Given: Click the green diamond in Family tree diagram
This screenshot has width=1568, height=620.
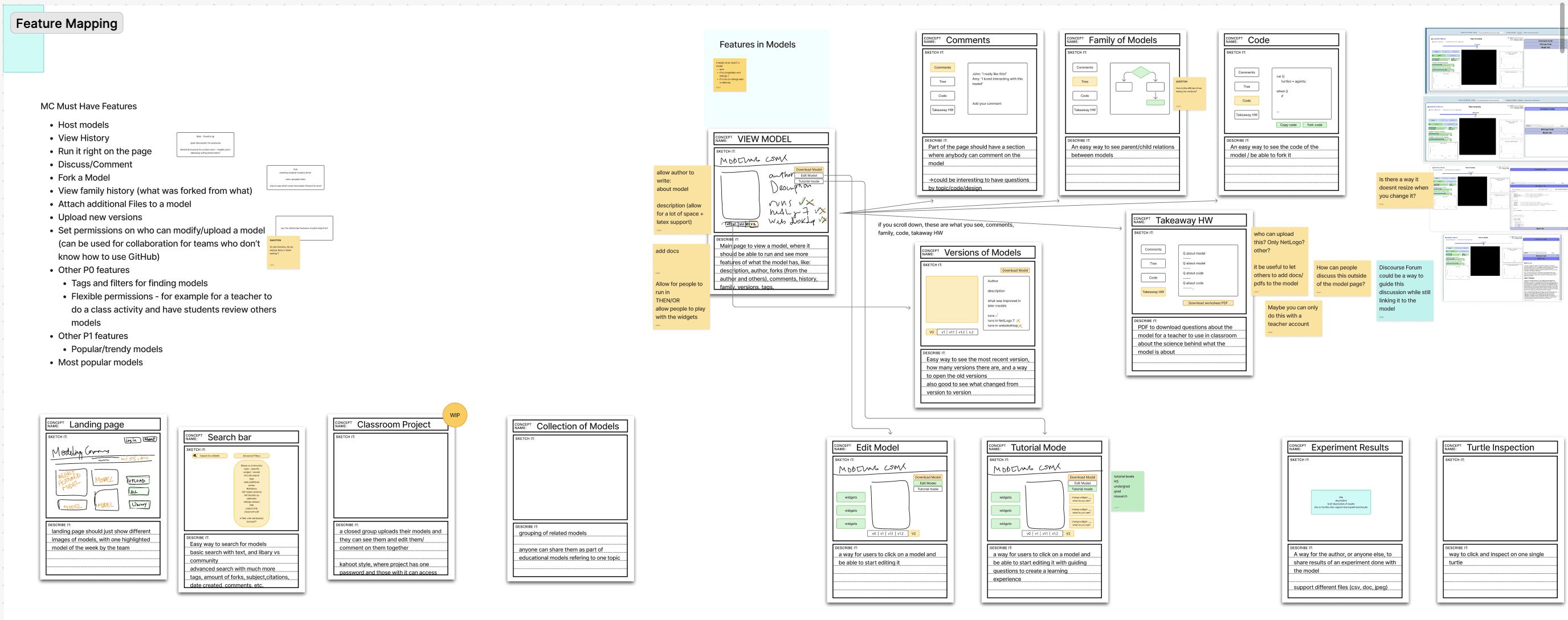Looking at the screenshot, I should 1140,72.
